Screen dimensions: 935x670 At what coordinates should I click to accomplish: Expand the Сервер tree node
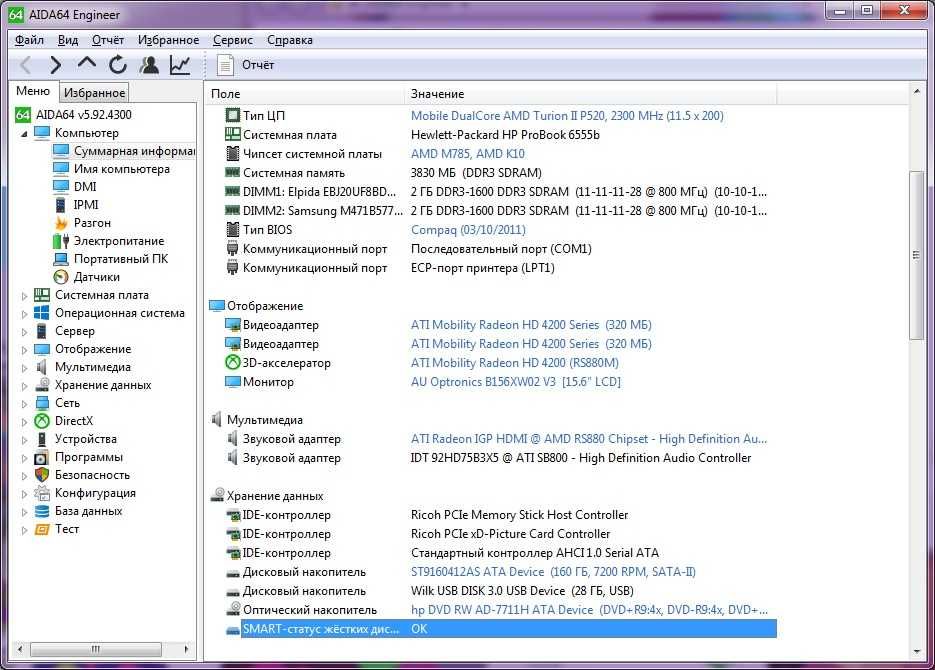24,331
